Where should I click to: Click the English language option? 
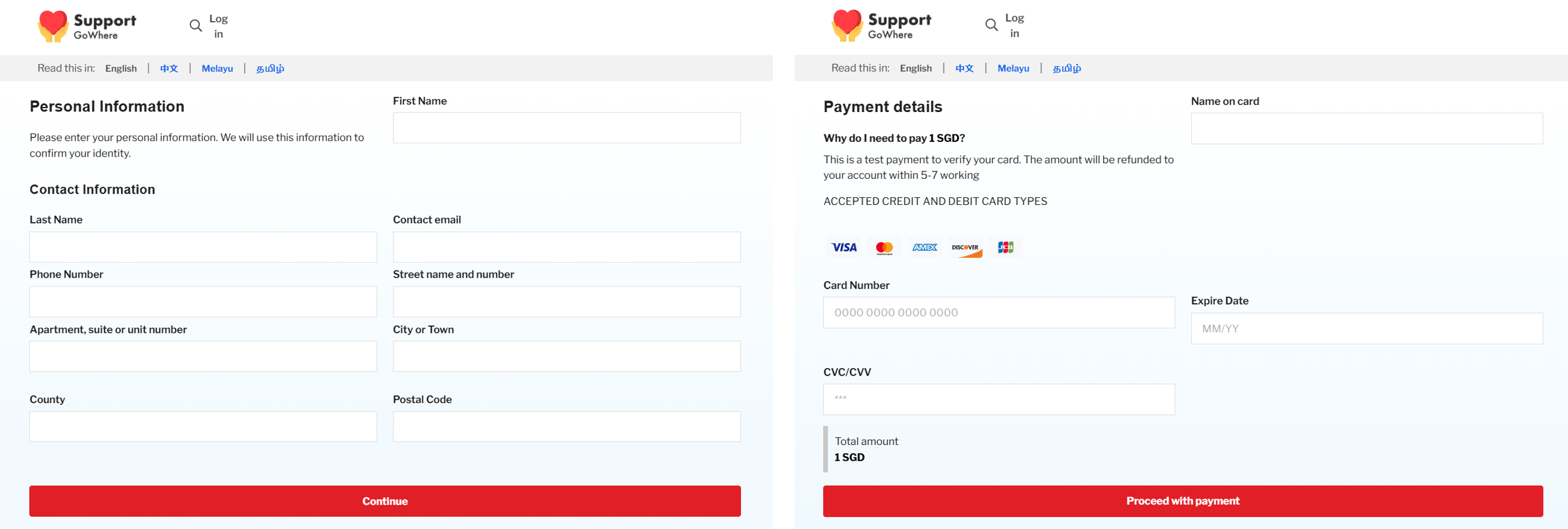121,68
